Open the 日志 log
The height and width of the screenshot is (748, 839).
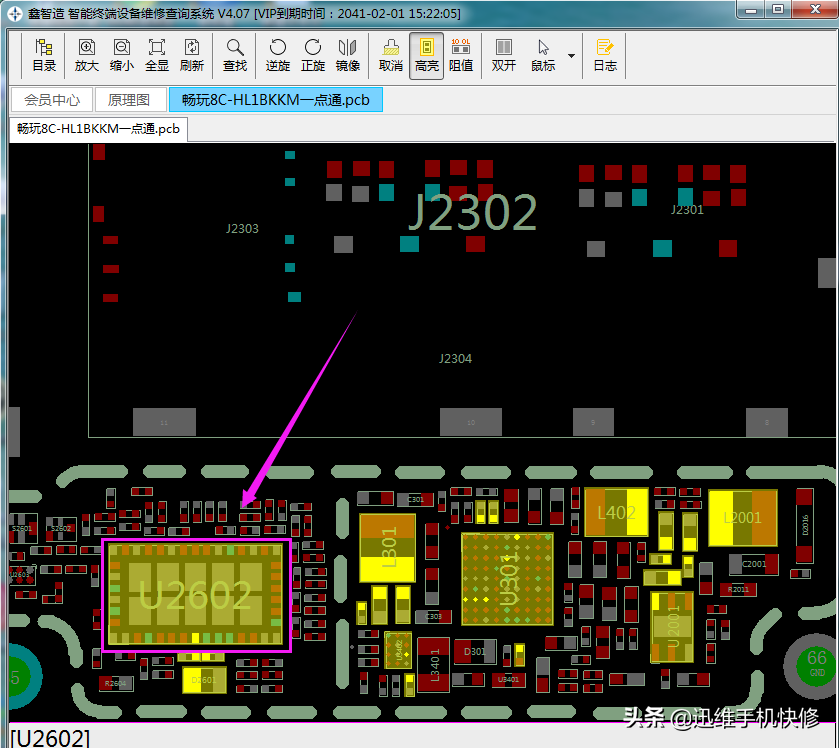click(605, 56)
